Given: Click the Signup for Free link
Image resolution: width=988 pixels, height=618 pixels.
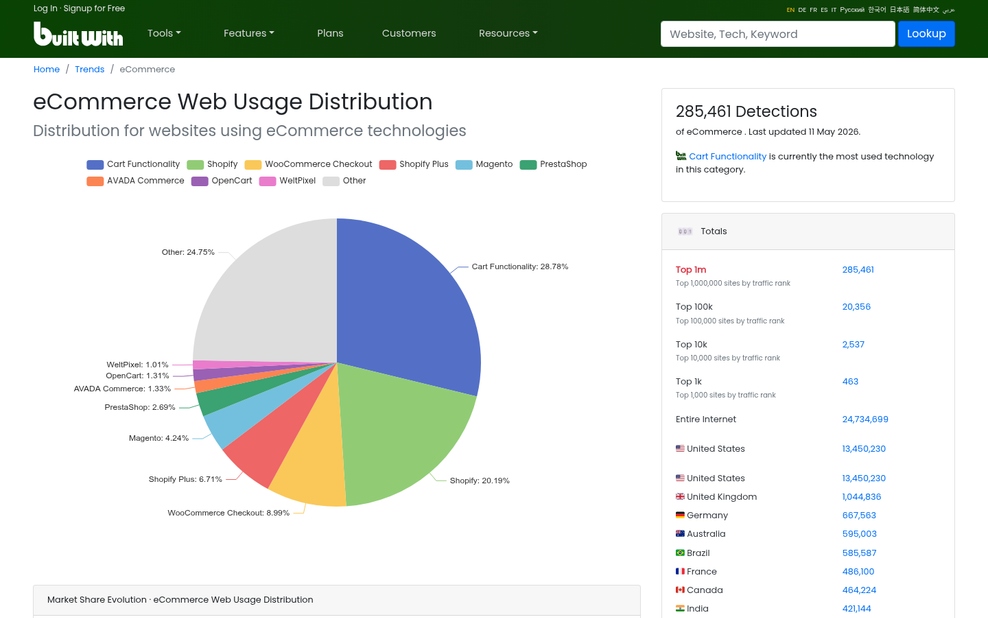Looking at the screenshot, I should click(94, 8).
